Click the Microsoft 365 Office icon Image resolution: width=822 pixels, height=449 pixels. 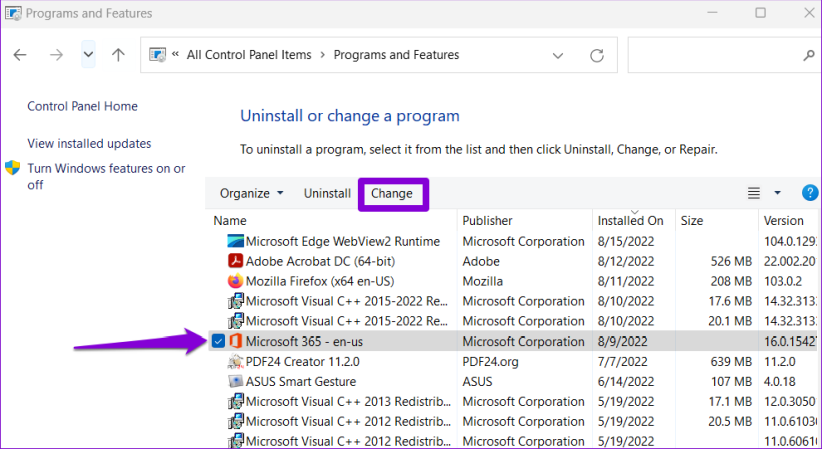[x=235, y=341]
